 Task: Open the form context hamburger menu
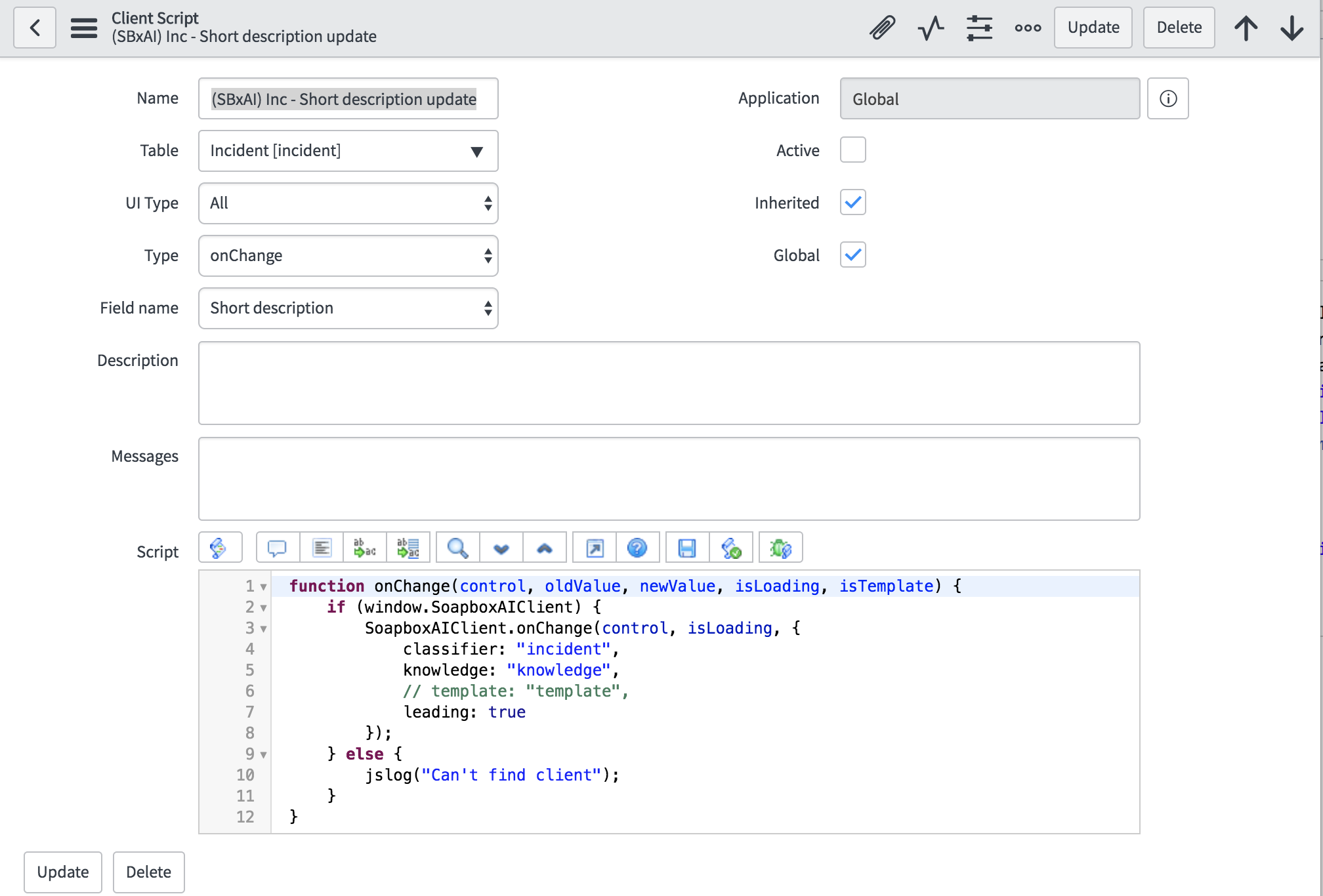[x=84, y=28]
